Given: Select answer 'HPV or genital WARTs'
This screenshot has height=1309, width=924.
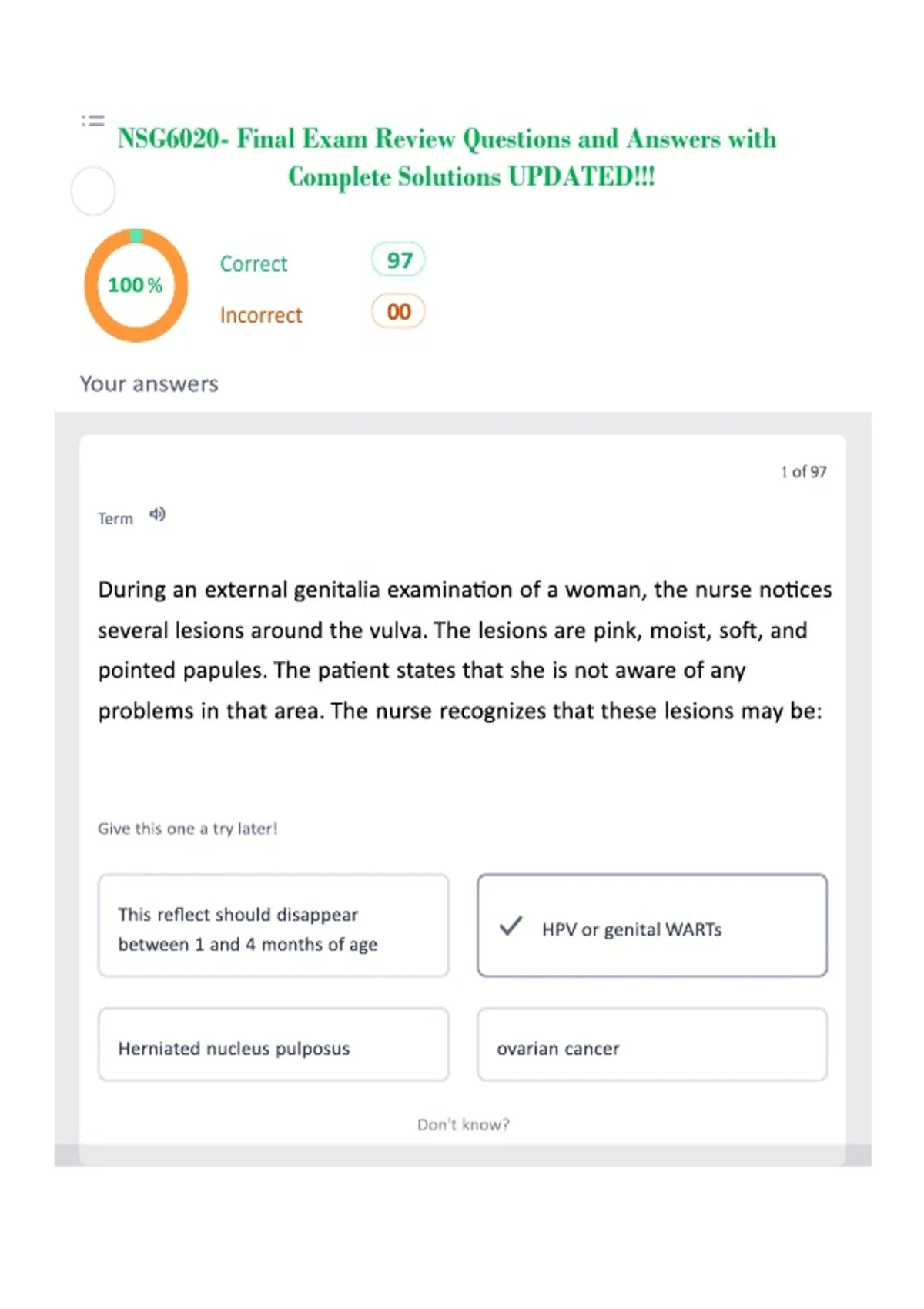Looking at the screenshot, I should pyautogui.click(x=652, y=926).
